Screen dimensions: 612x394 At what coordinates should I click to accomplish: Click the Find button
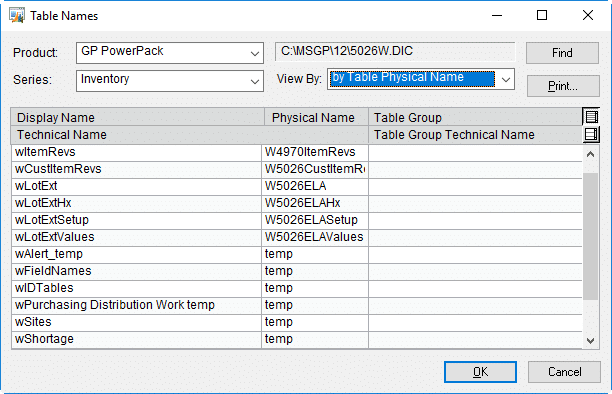(x=562, y=53)
